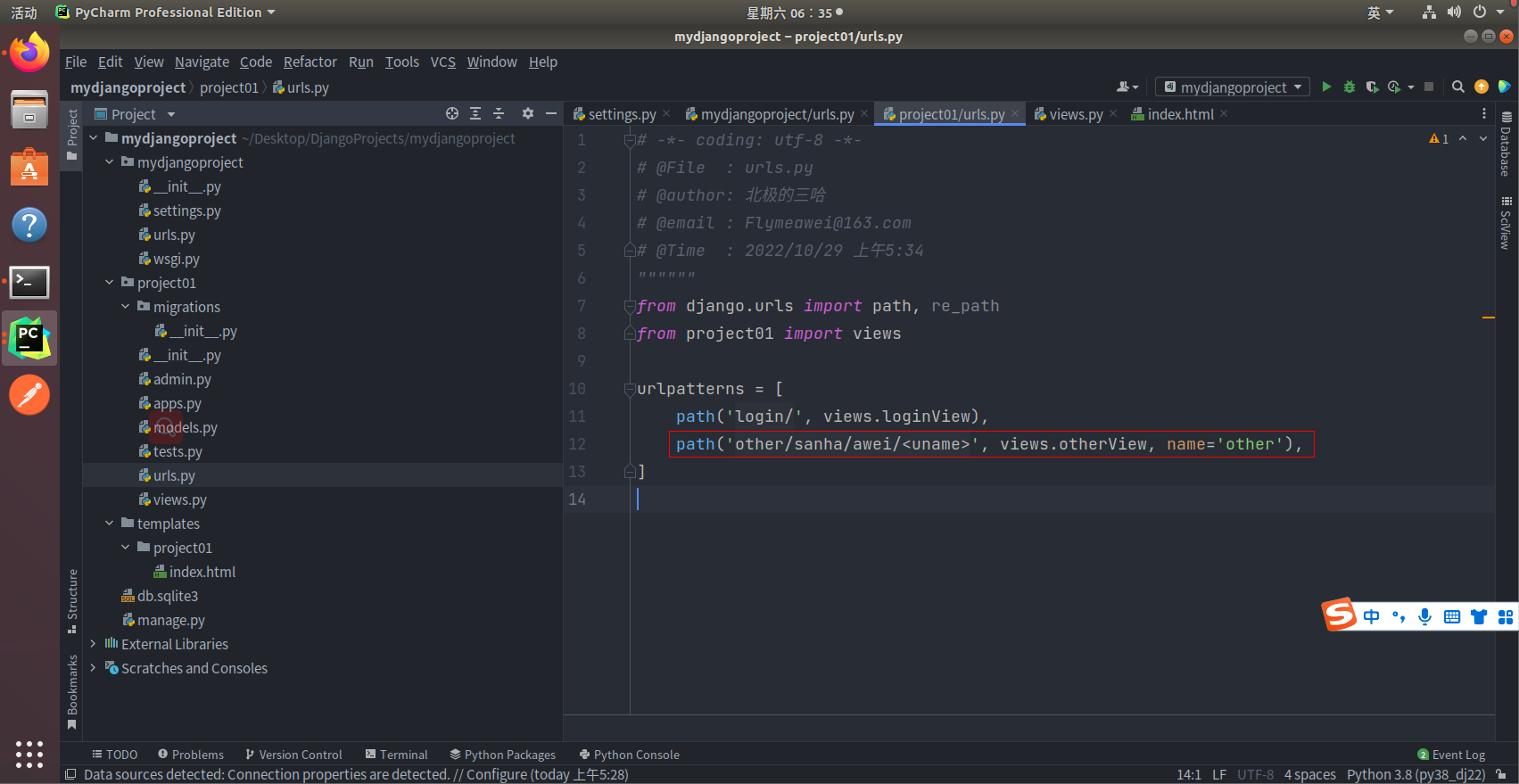Click warning indicator in editor corner
1519x784 pixels.
click(x=1439, y=139)
